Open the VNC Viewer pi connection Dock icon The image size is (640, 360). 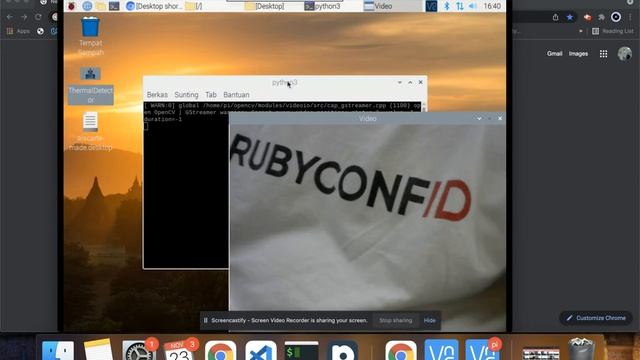point(482,350)
